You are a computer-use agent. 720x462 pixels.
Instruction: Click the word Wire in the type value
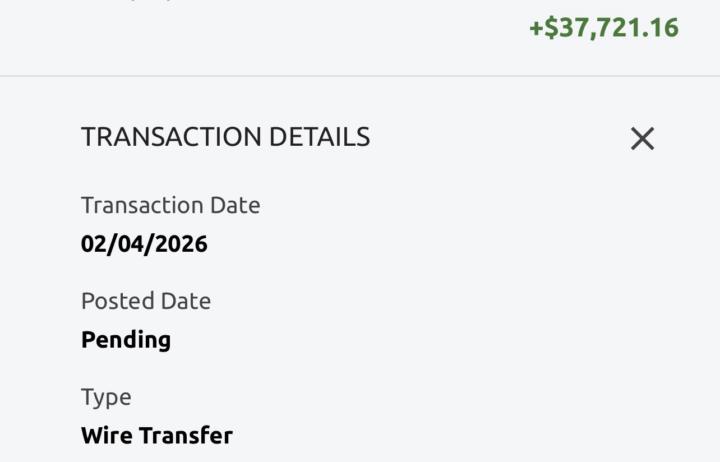point(106,436)
